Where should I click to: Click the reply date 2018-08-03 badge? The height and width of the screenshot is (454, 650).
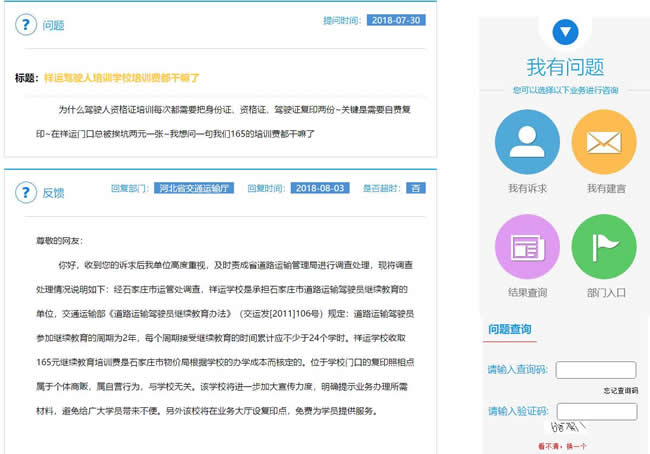[320, 188]
